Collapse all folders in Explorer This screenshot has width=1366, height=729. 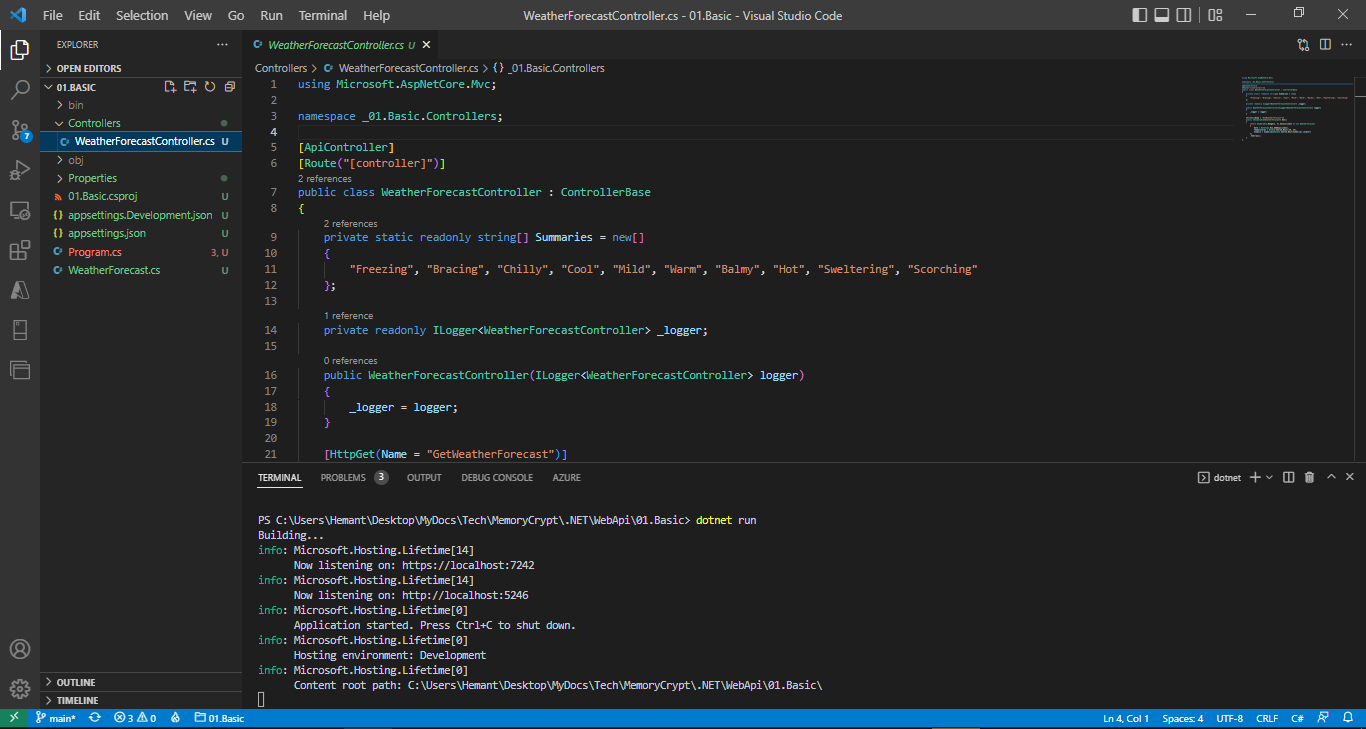[229, 87]
